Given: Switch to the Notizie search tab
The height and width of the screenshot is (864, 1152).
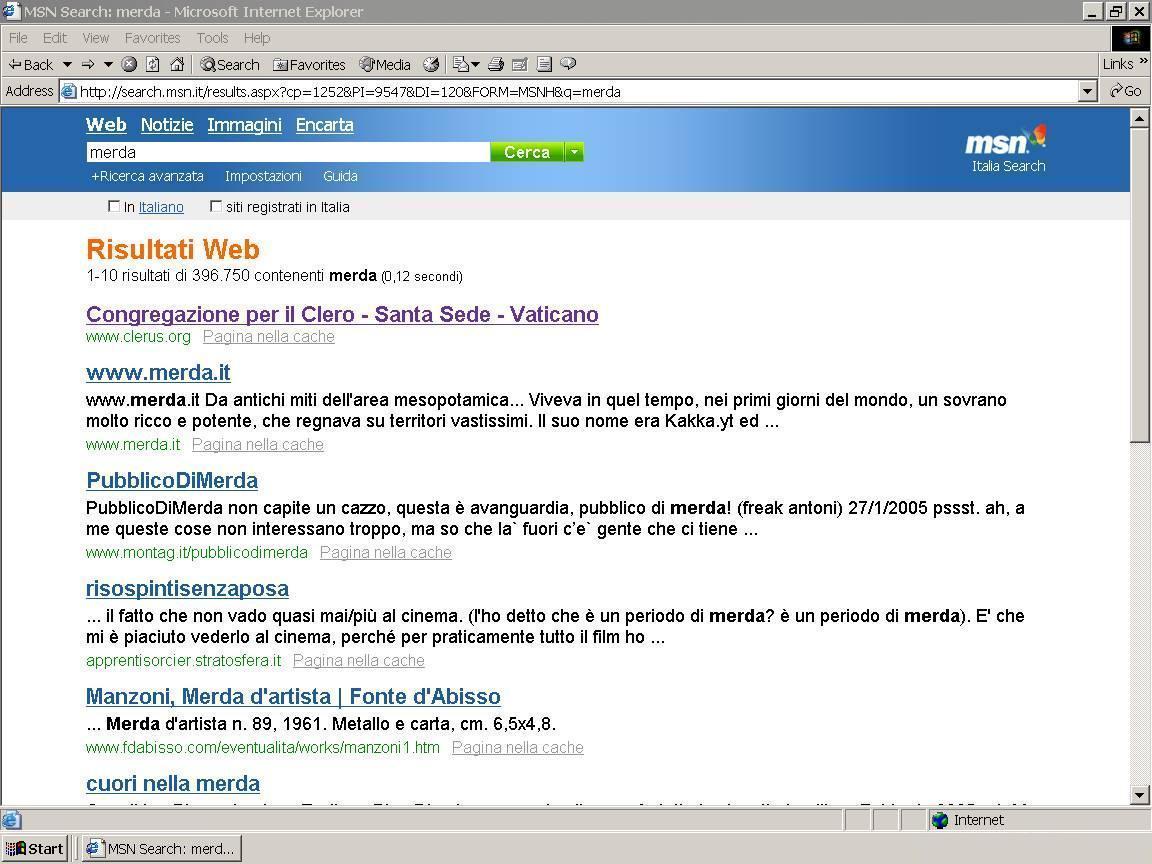Looking at the screenshot, I should pyautogui.click(x=167, y=125).
